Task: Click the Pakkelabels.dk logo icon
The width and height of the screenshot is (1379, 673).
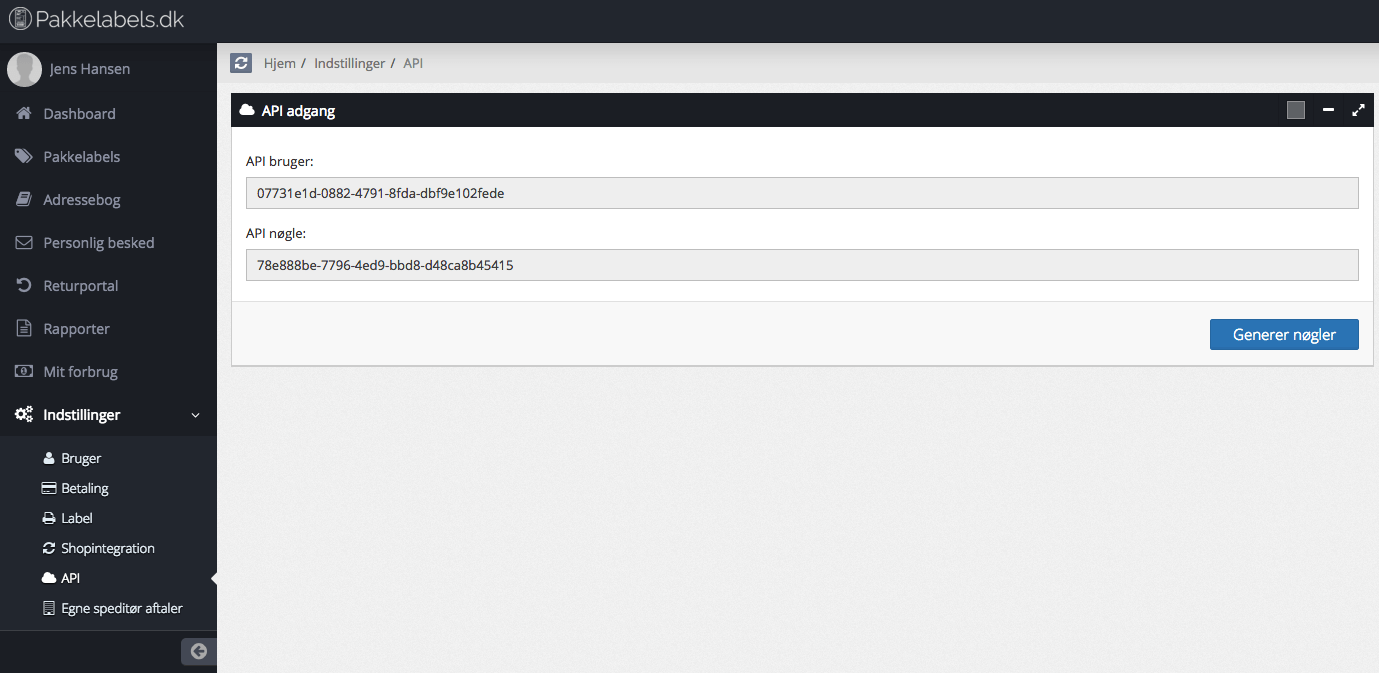Action: tap(20, 19)
